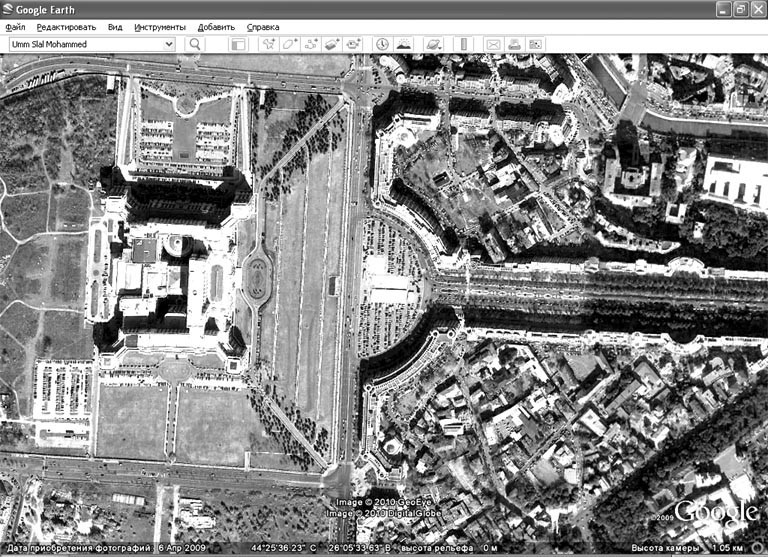Select the ruler measuring tool

click(463, 44)
